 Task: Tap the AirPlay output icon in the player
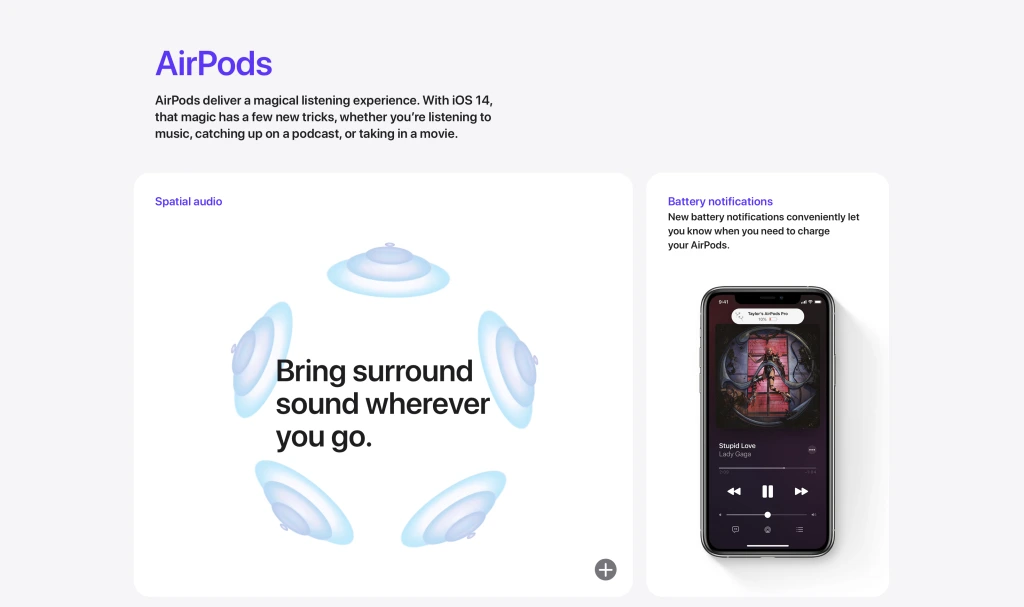767,530
